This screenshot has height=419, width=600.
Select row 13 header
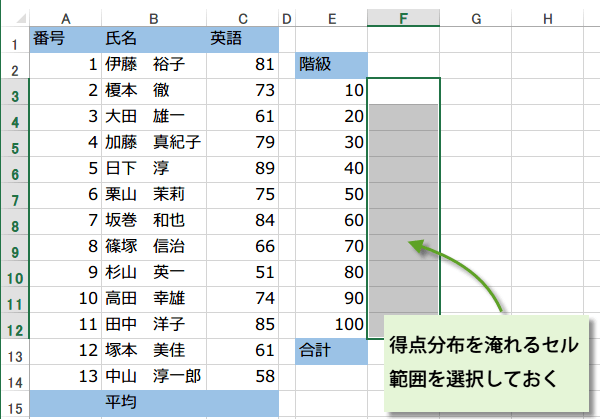[x=15, y=352]
